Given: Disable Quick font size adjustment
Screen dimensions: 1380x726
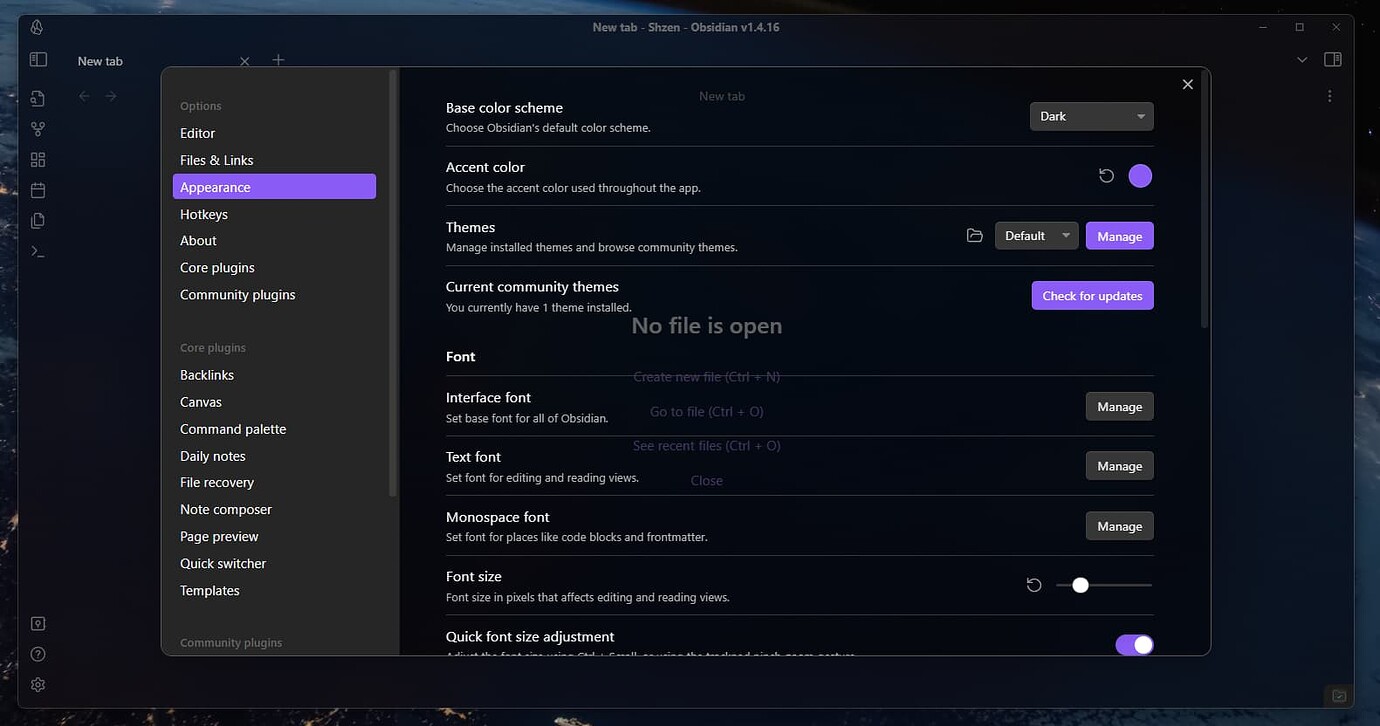Looking at the screenshot, I should 1134,645.
